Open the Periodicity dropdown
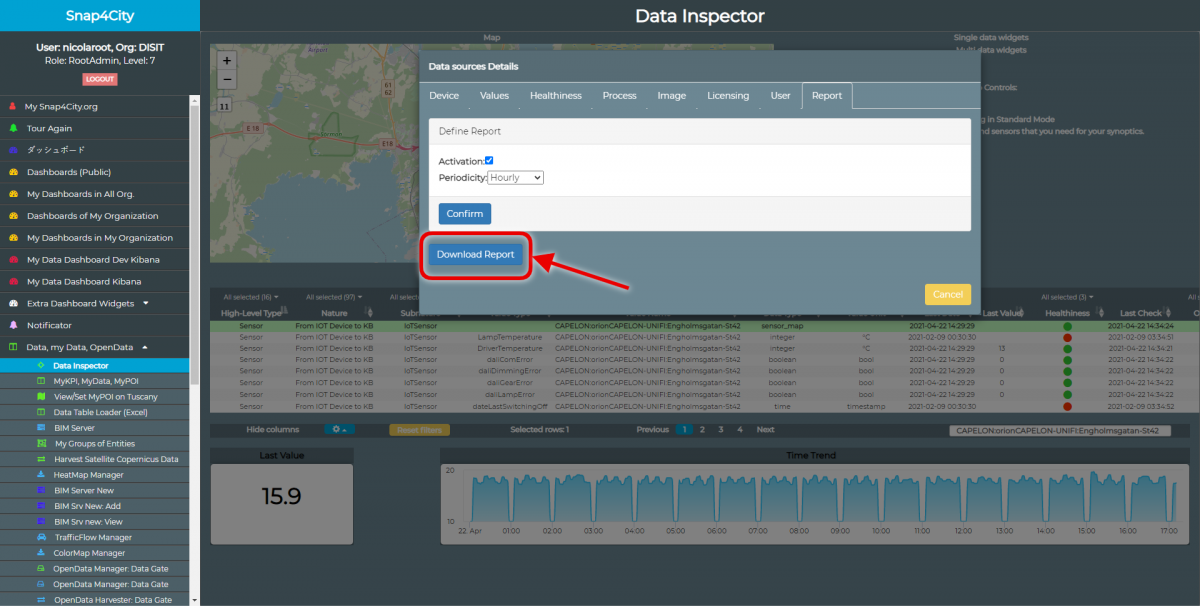The image size is (1200, 609). click(516, 177)
